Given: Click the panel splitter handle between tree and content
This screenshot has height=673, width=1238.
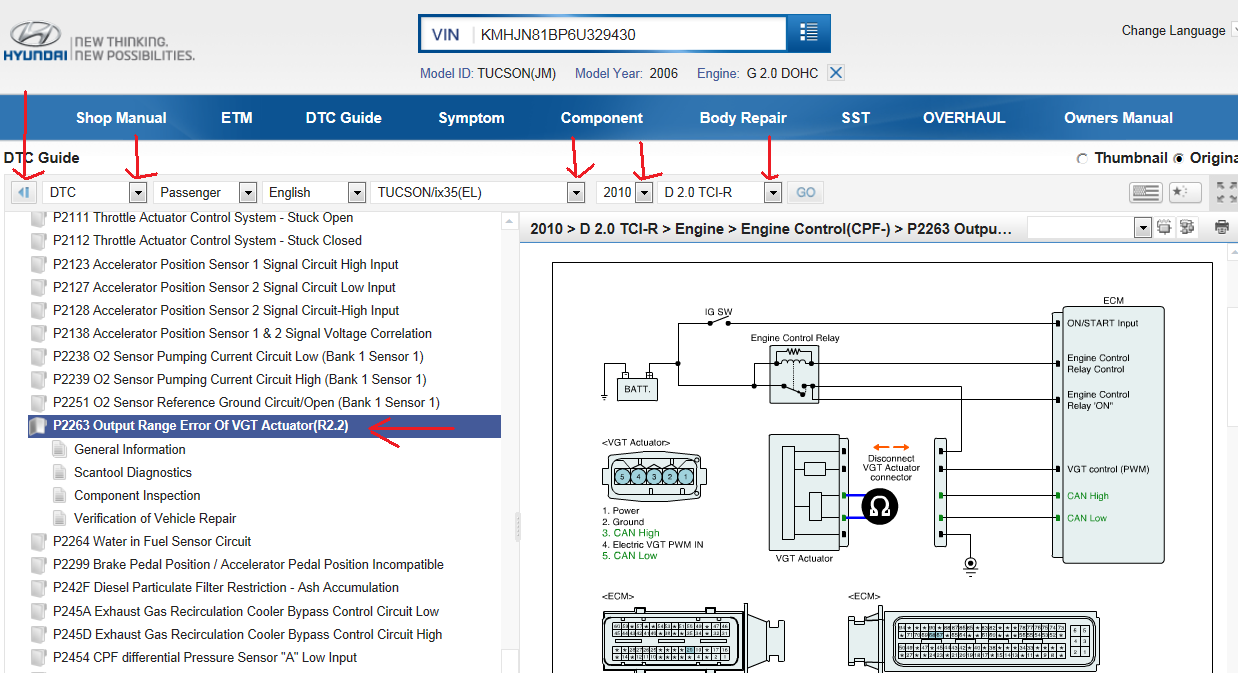Looking at the screenshot, I should coord(517,527).
